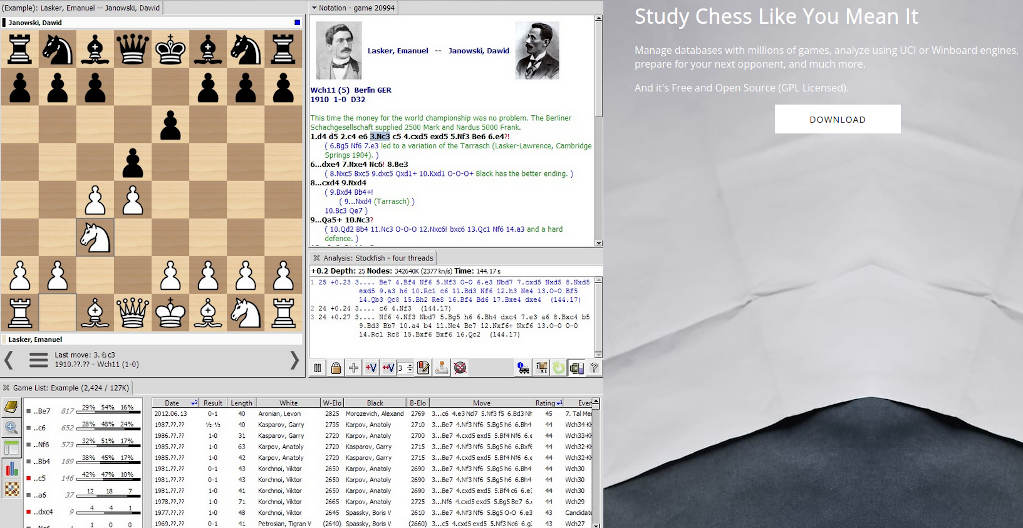The width and height of the screenshot is (1023, 528).
Task: Go to previous move with left arrow
Action: [x=9, y=359]
